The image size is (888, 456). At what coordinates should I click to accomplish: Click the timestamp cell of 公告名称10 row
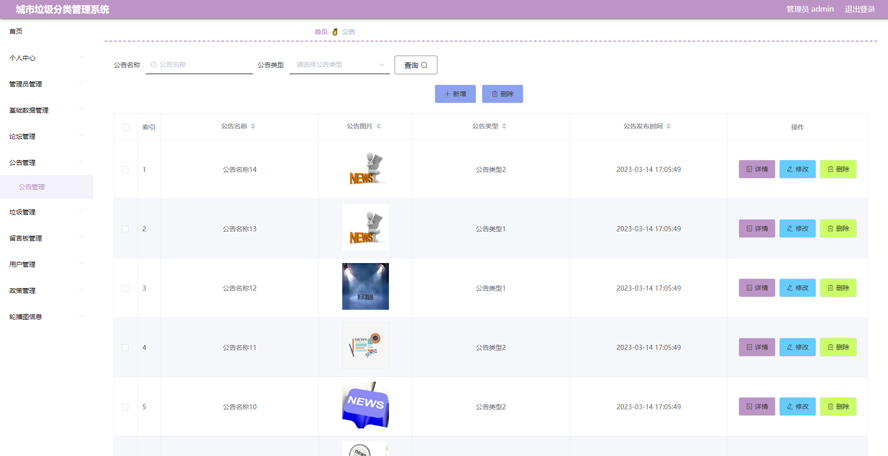click(x=648, y=407)
